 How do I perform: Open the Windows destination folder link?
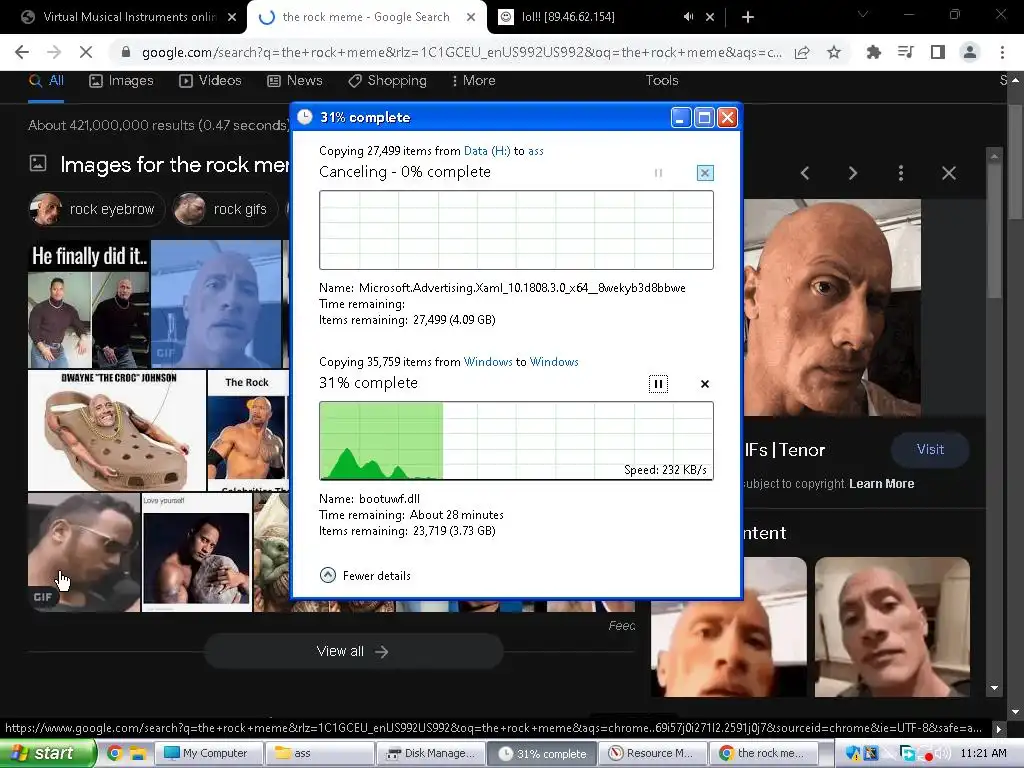click(x=554, y=362)
